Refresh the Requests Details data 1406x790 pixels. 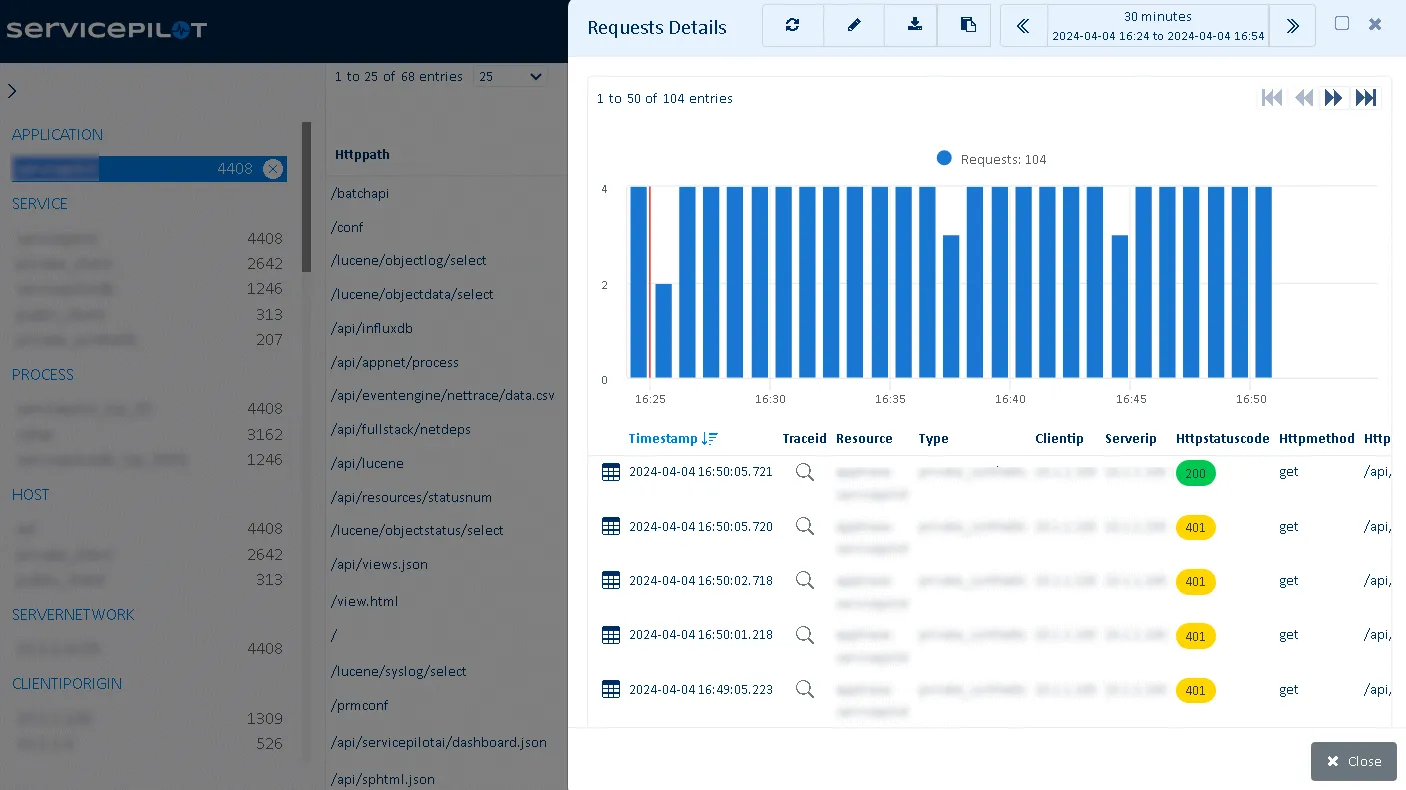click(x=792, y=25)
